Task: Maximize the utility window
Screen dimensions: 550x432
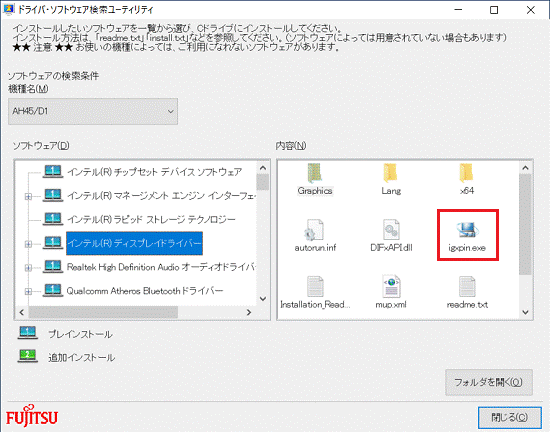Action: (494, 10)
